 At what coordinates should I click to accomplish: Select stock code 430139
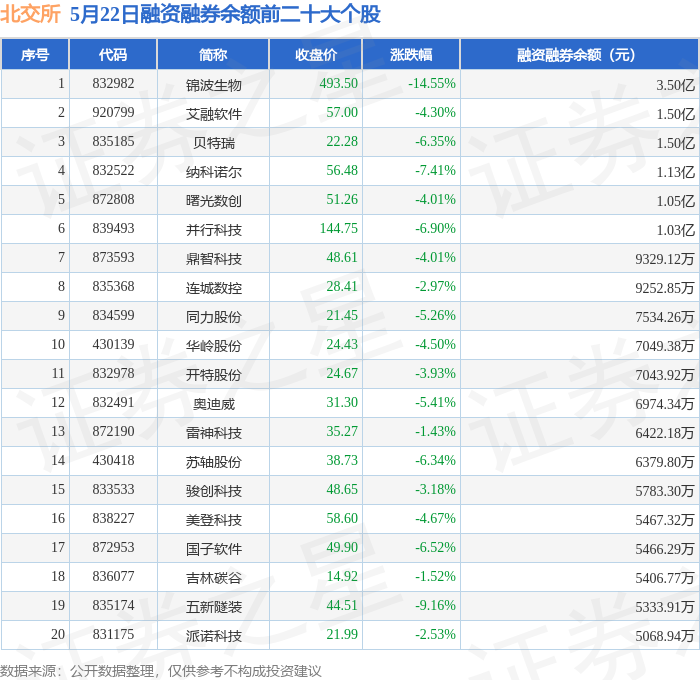point(113,345)
